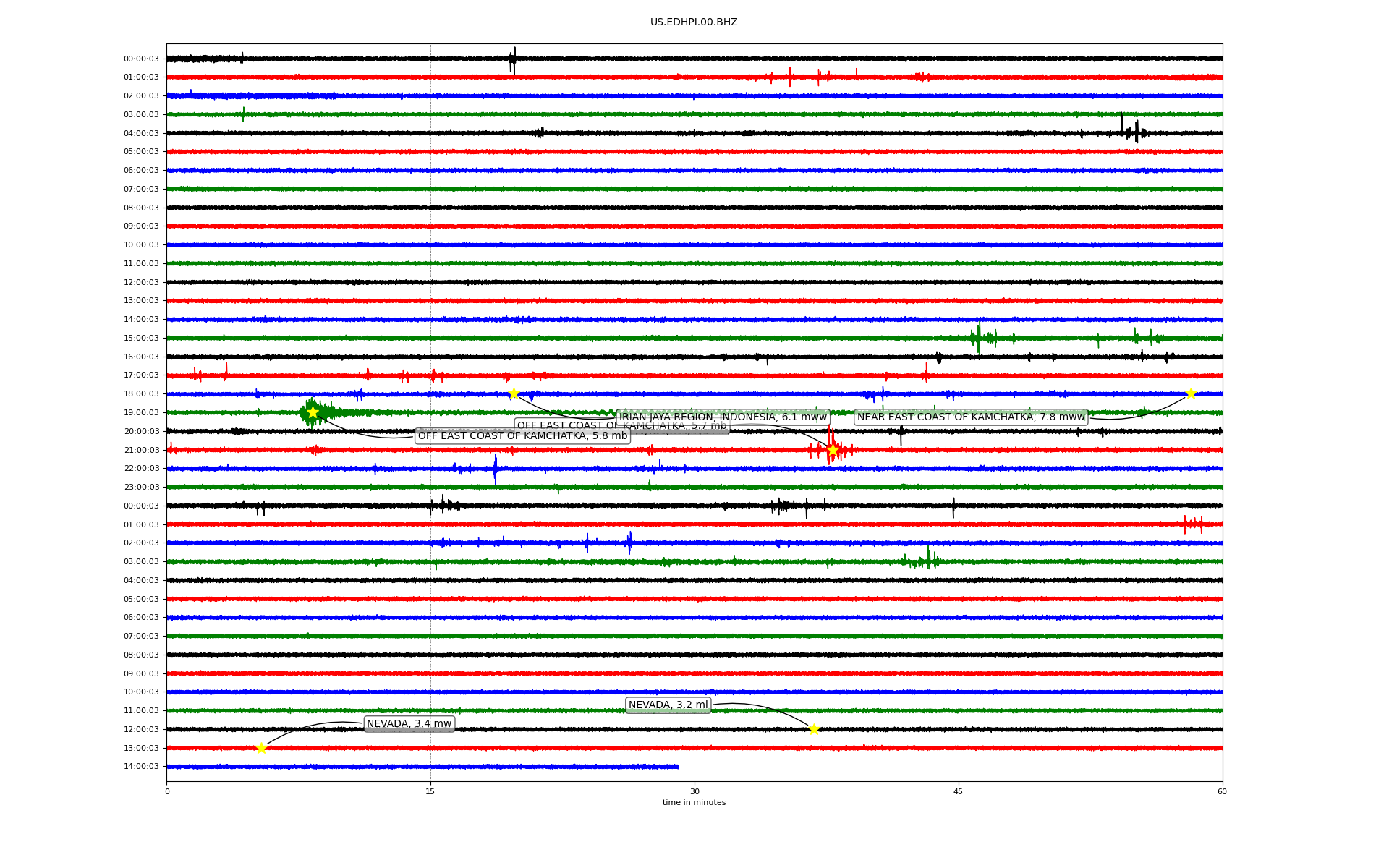Click the star on the 21:00:03 red trace spike
Screen dimensions: 1389x868
click(x=833, y=450)
